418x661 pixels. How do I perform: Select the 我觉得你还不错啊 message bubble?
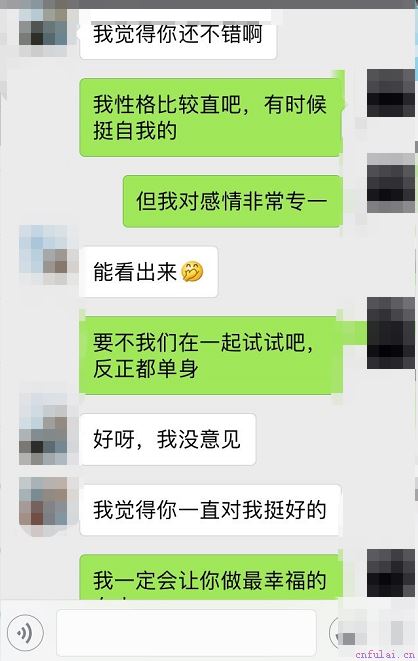pyautogui.click(x=178, y=35)
